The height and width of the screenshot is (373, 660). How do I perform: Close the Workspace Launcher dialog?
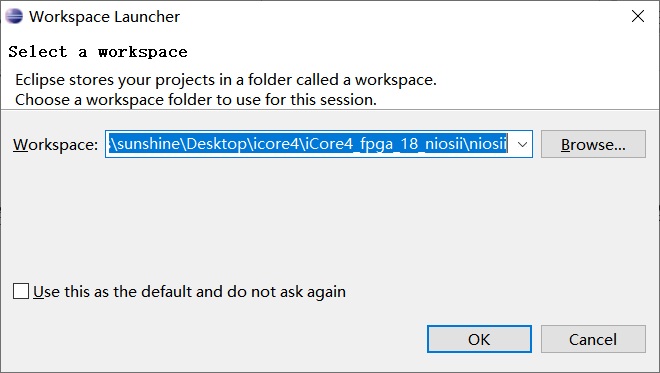point(638,16)
